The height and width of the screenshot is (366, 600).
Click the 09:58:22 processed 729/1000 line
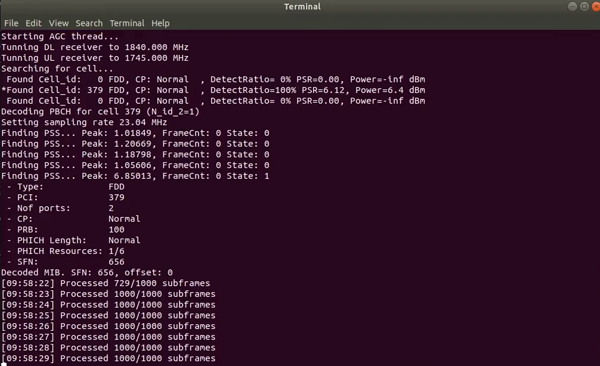click(106, 283)
